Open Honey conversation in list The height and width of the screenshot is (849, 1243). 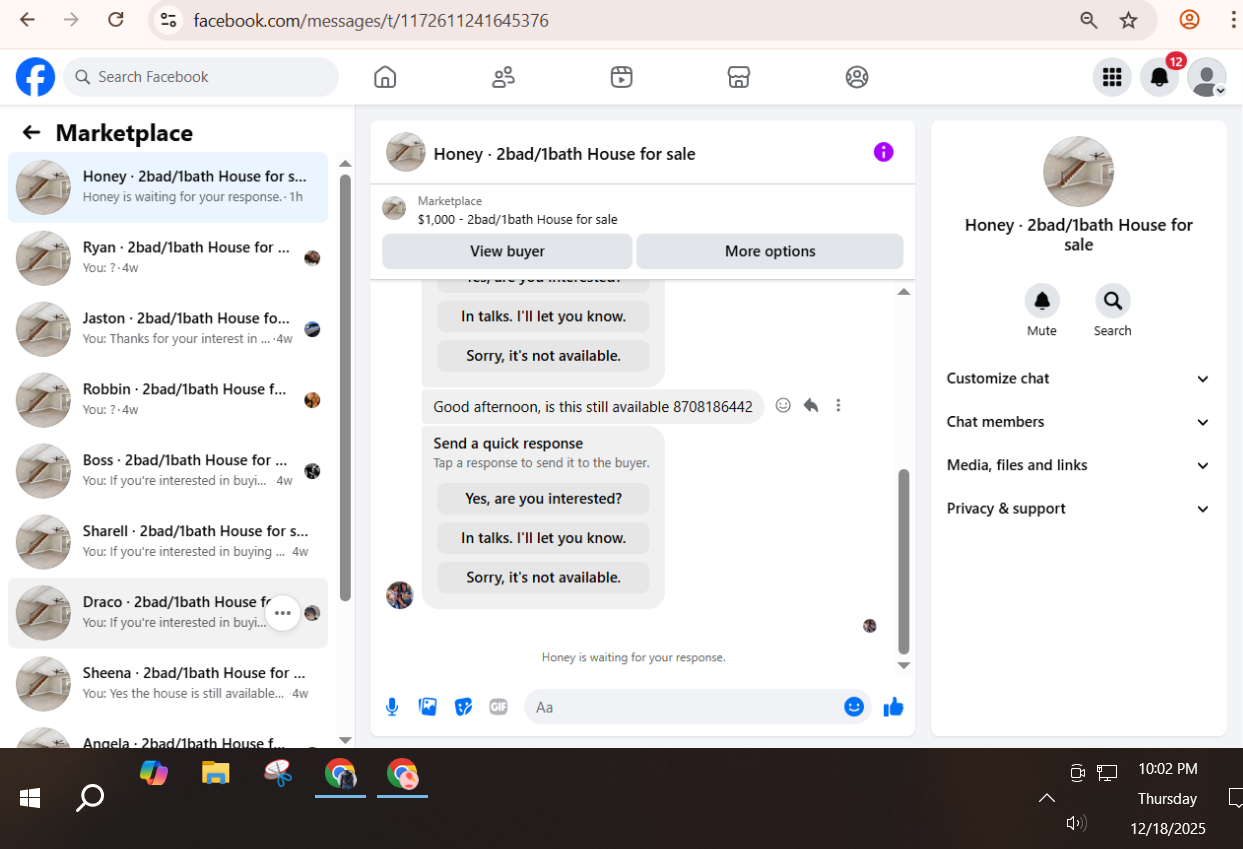168,187
